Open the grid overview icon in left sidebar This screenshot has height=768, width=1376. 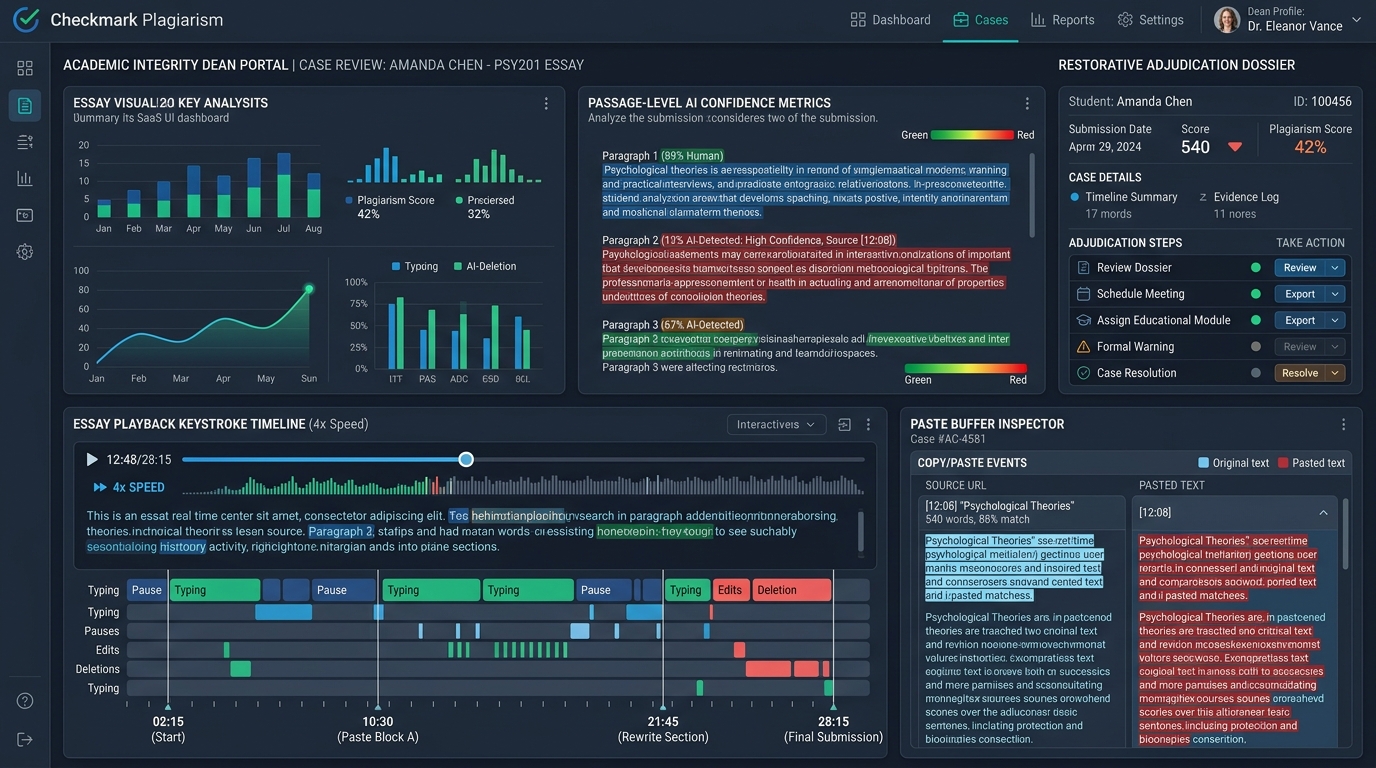[25, 68]
